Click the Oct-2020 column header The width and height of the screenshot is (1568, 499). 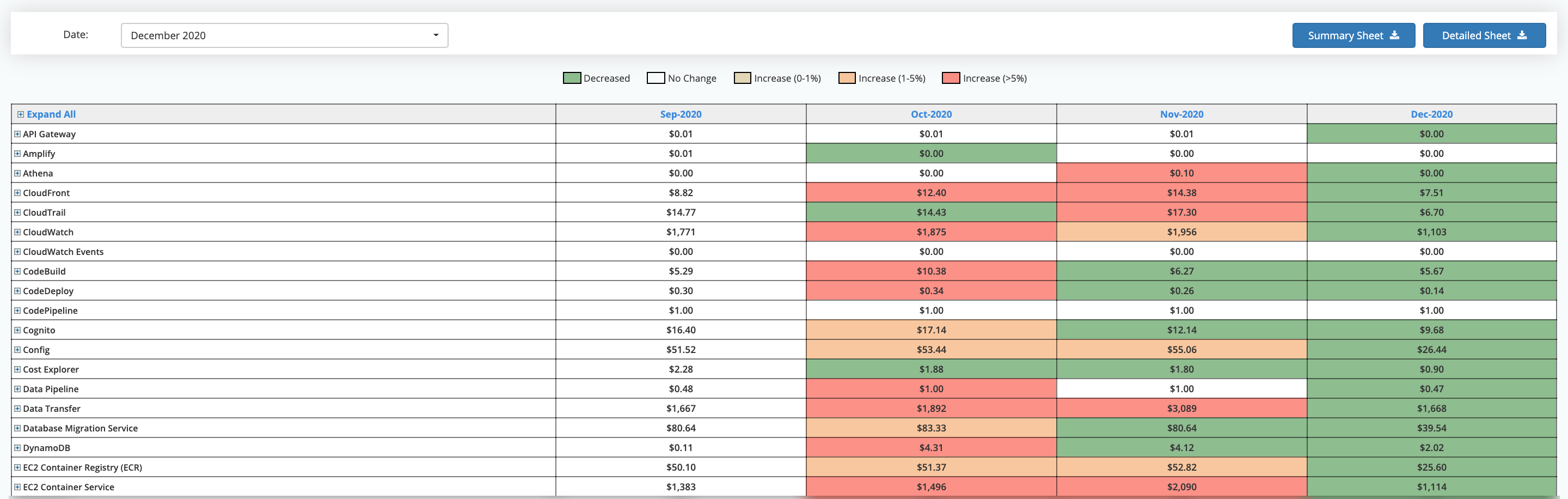(x=930, y=114)
